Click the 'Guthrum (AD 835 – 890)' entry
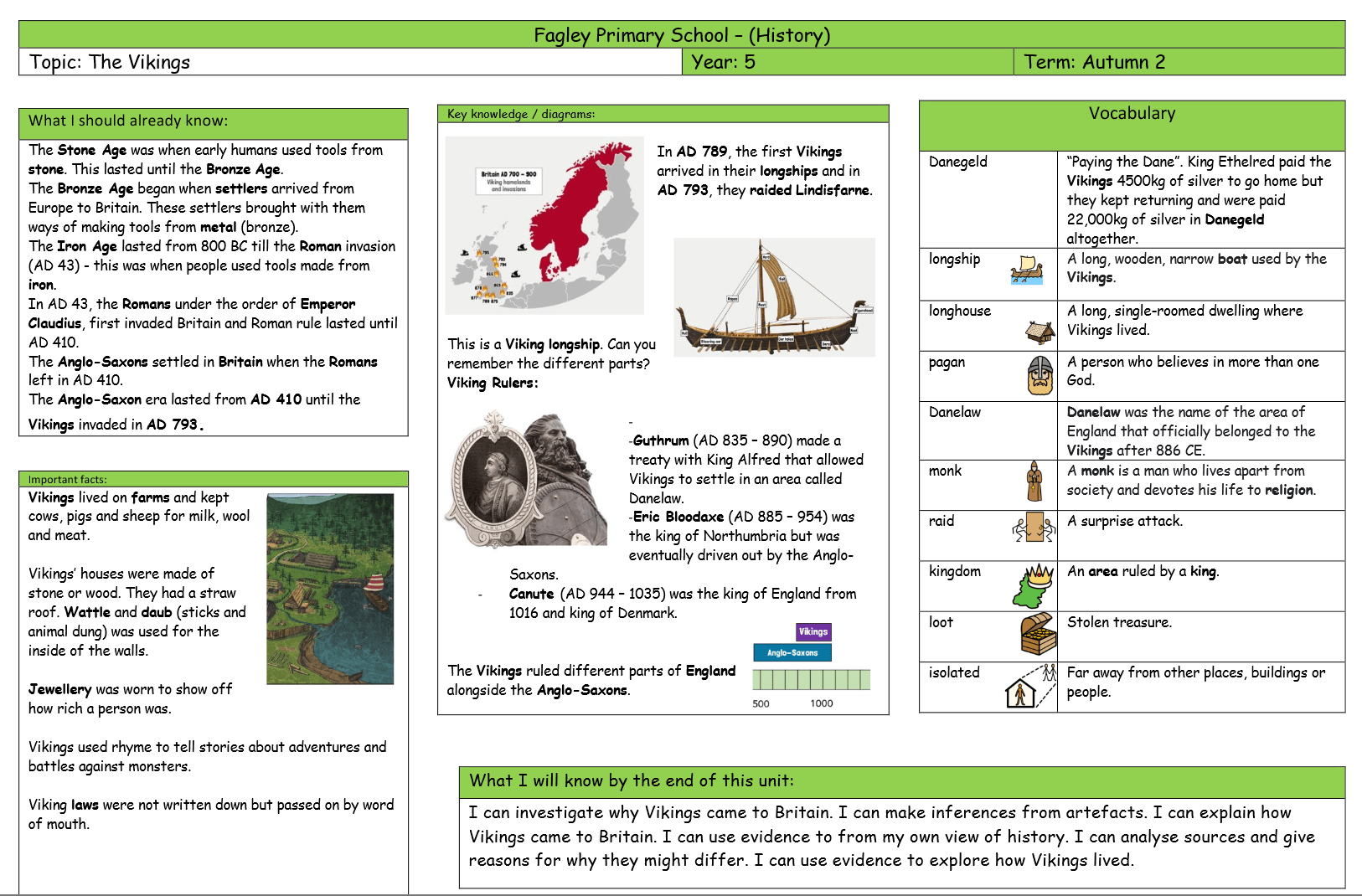 (746, 469)
